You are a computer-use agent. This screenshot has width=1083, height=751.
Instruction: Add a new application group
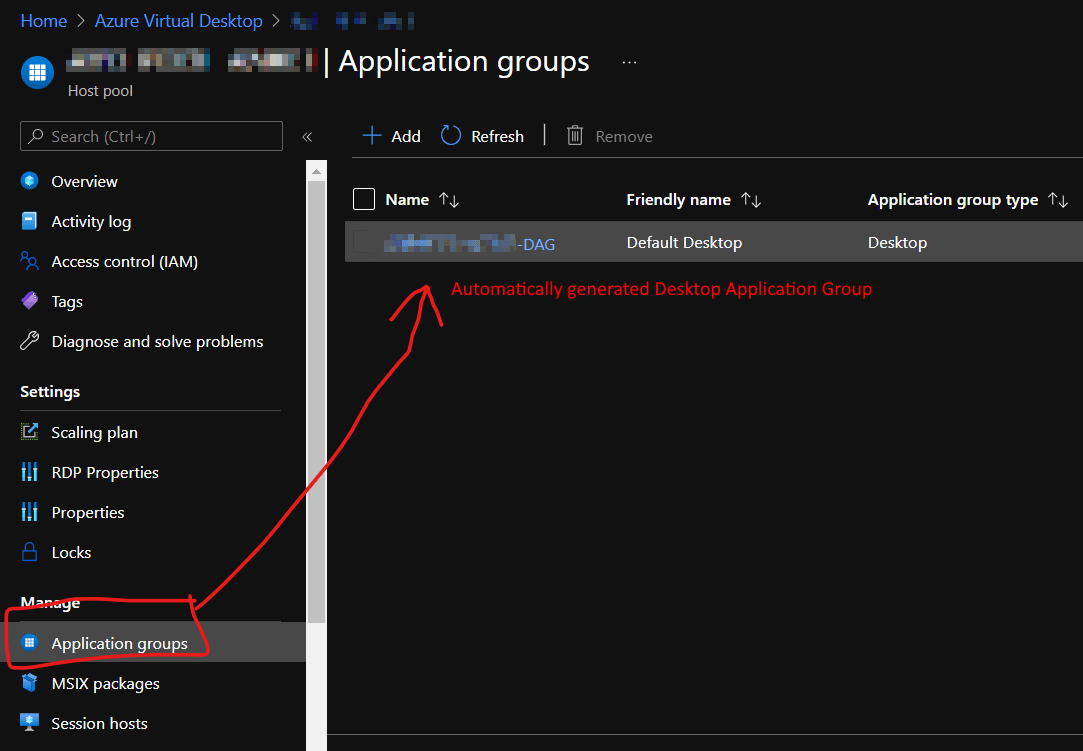pyautogui.click(x=392, y=136)
